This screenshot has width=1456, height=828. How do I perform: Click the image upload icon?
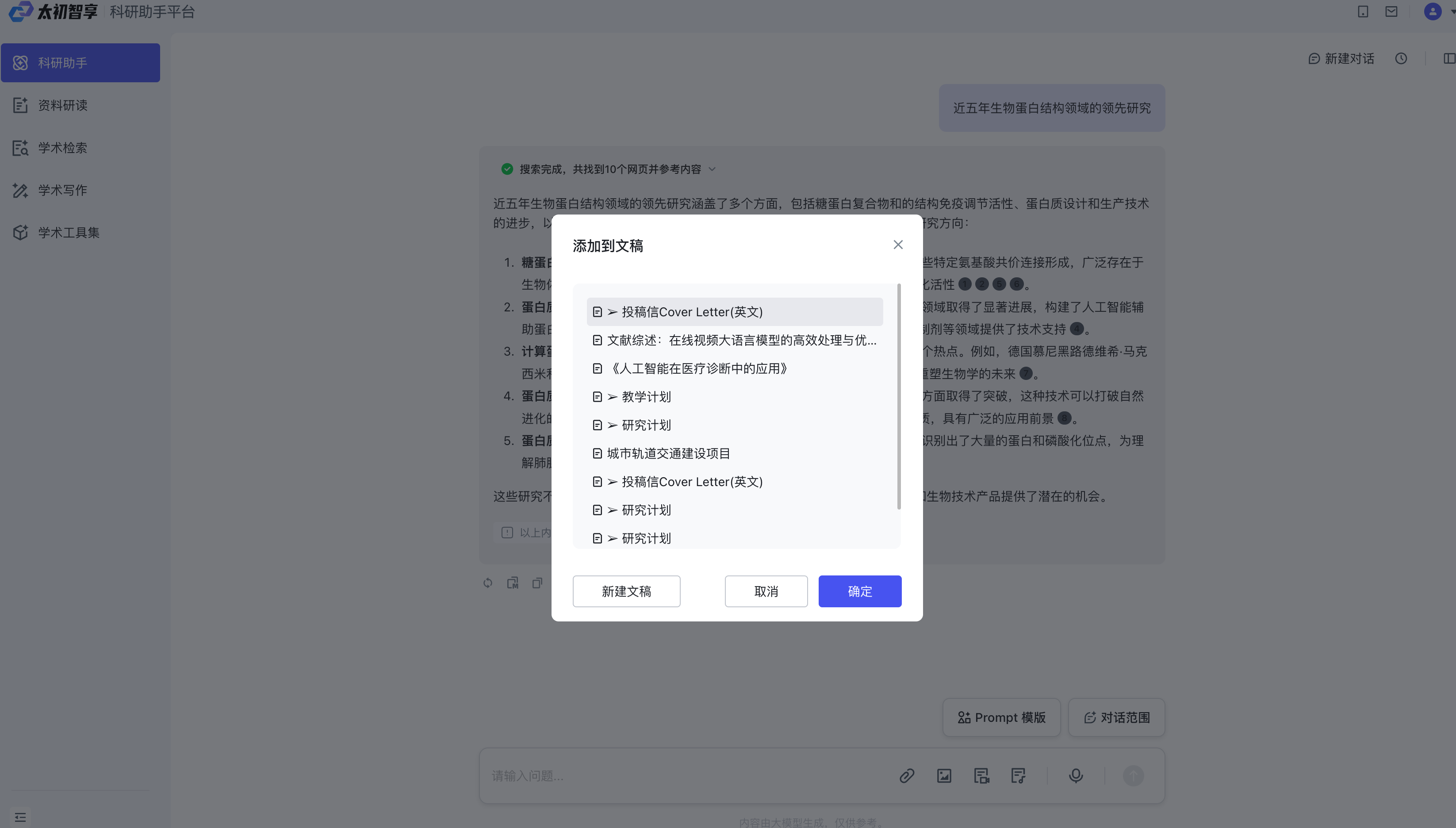click(944, 776)
